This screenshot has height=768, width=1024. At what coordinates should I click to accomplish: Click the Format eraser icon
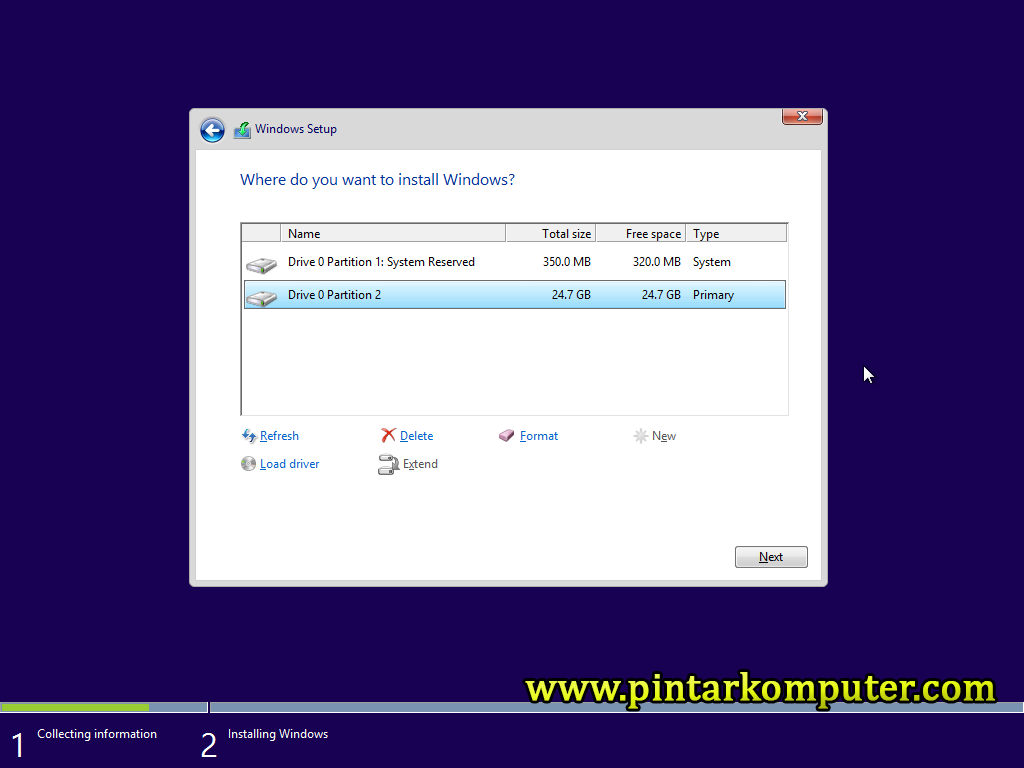507,436
